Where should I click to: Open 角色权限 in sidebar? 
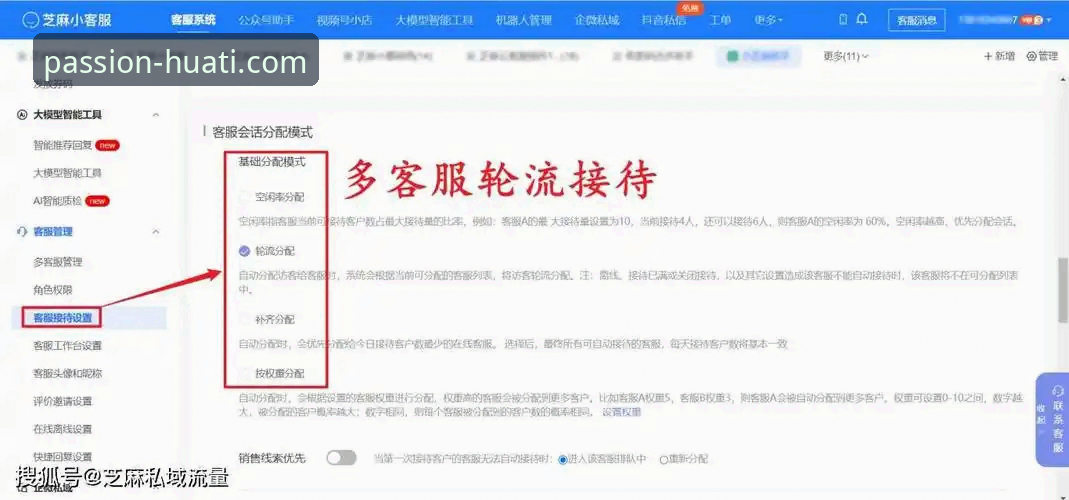[52, 289]
